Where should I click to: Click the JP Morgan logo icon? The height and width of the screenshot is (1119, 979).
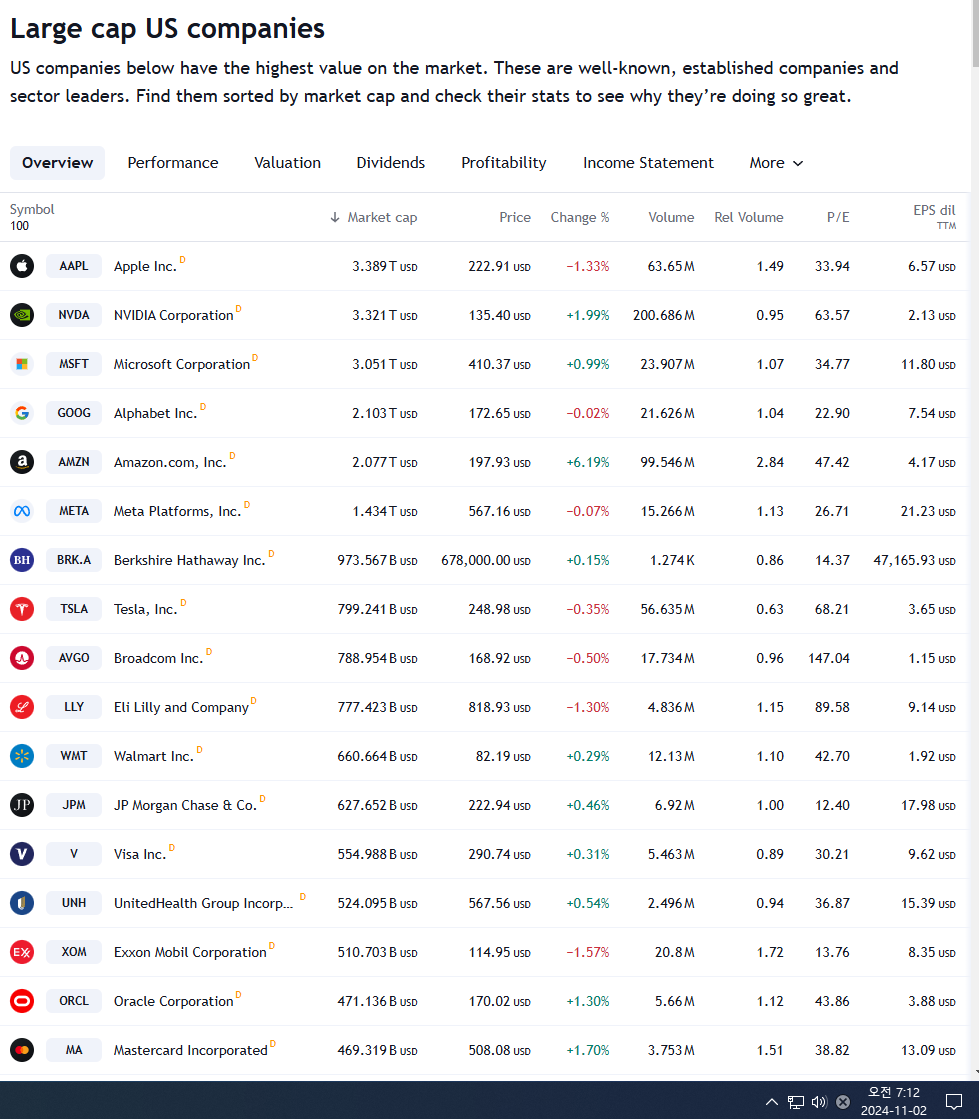pyautogui.click(x=22, y=805)
